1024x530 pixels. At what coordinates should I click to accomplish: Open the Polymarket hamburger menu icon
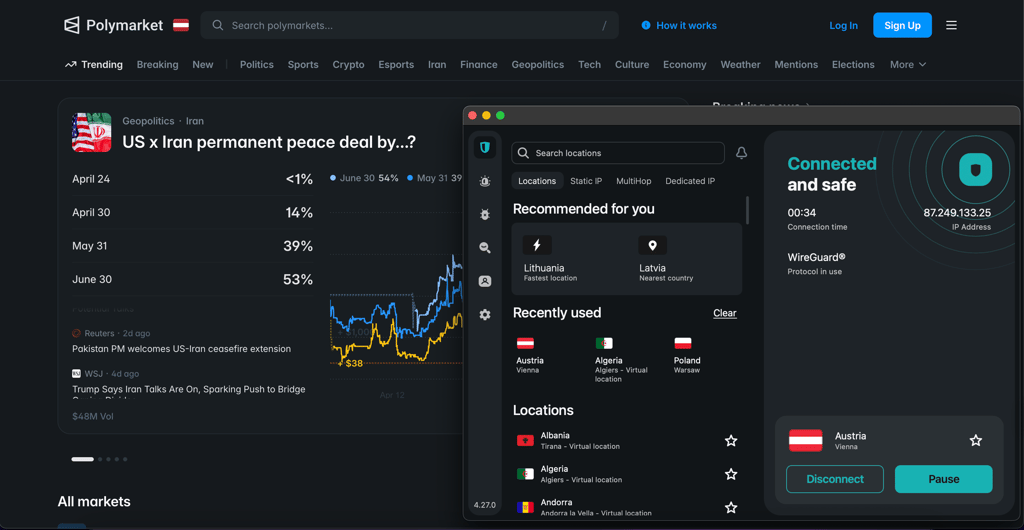pos(952,25)
